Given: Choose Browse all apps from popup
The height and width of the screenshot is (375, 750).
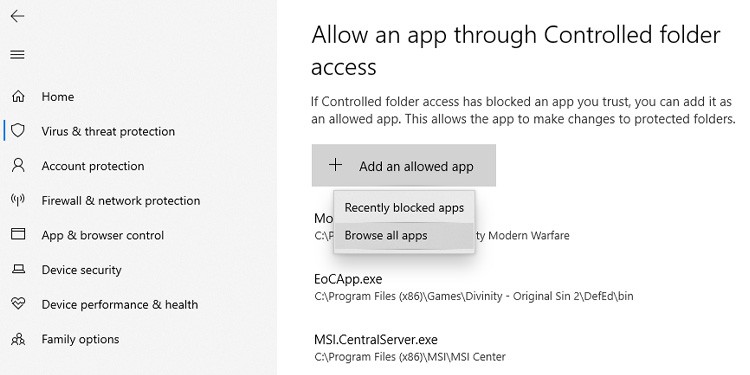Looking at the screenshot, I should click(x=404, y=235).
